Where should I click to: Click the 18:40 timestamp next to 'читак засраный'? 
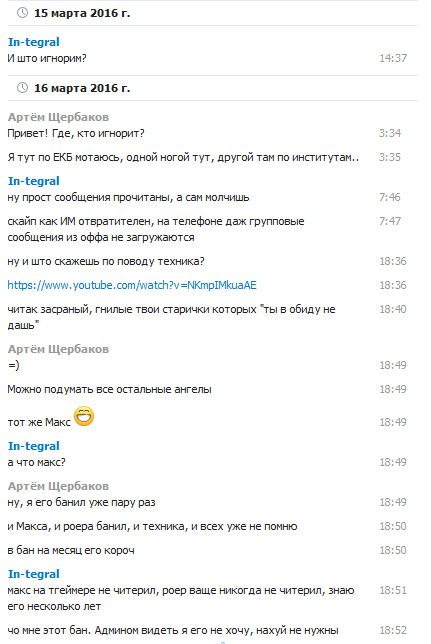393,309
